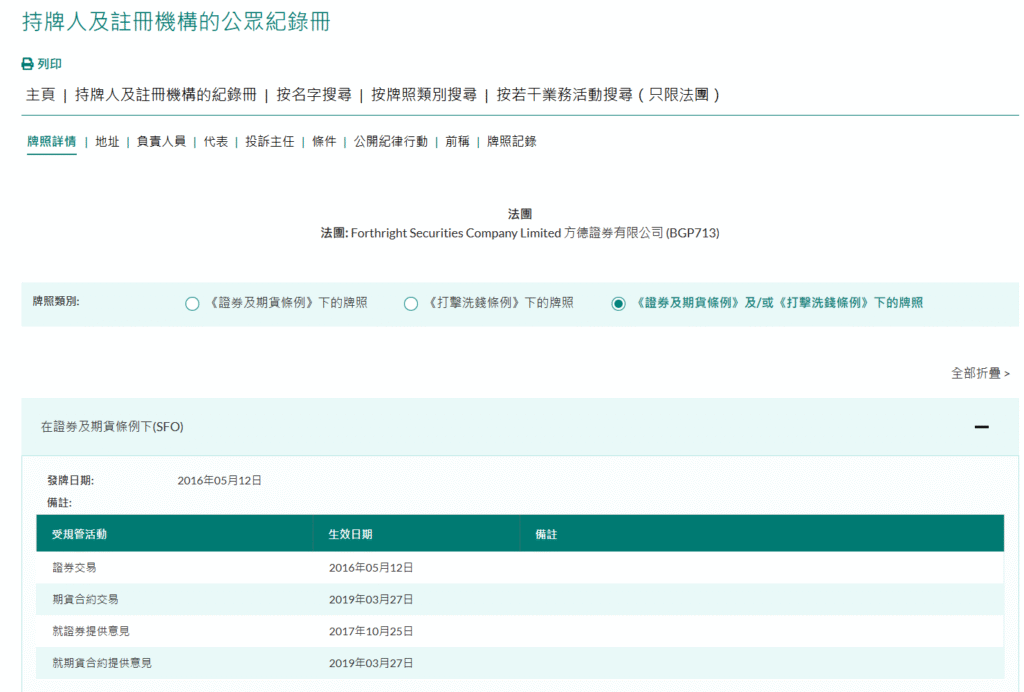Open the 牌照詳情 tab
Image resolution: width=1024 pixels, height=692 pixels.
click(51, 142)
